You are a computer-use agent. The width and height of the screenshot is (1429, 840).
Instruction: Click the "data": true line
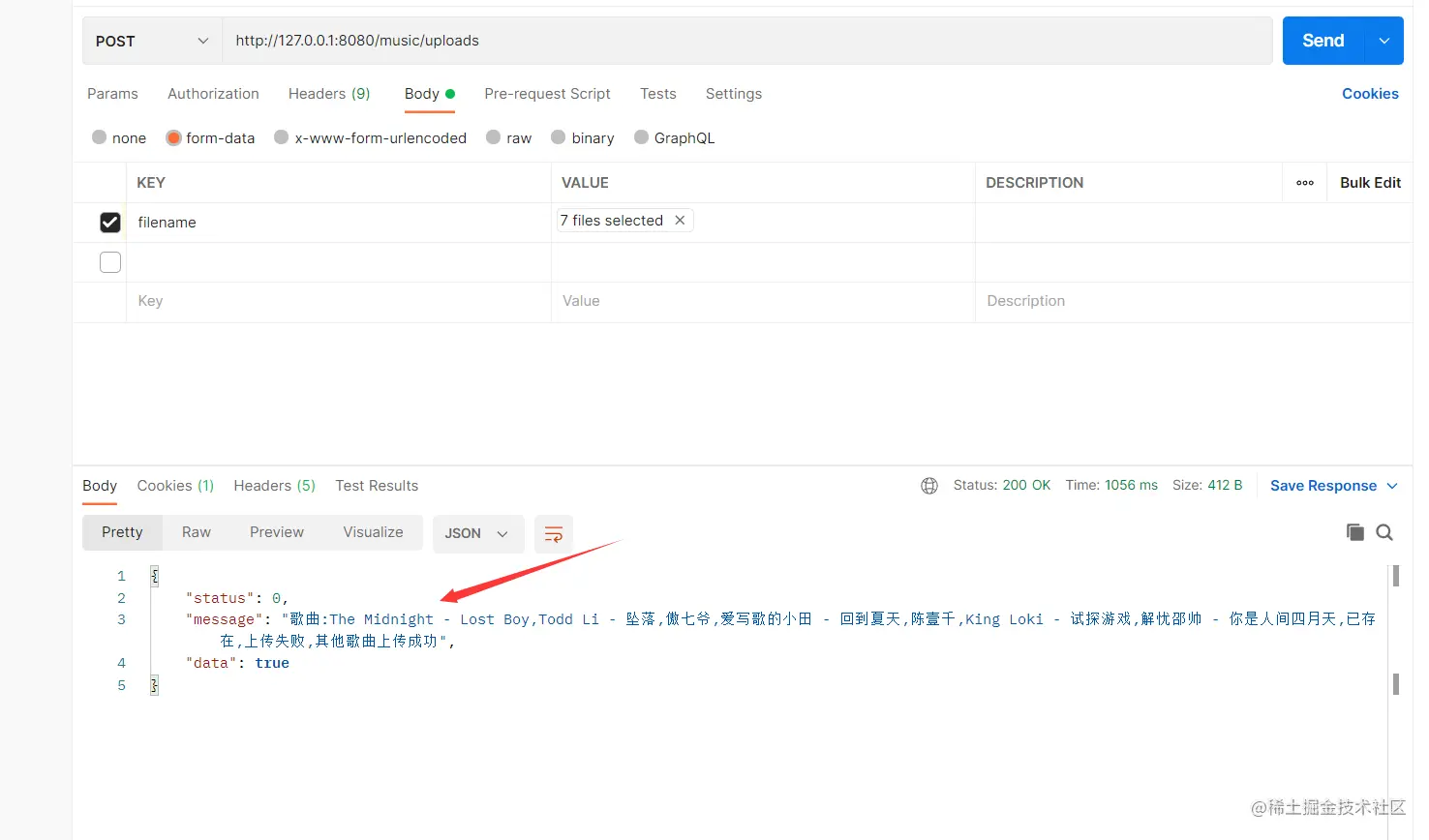(x=237, y=663)
